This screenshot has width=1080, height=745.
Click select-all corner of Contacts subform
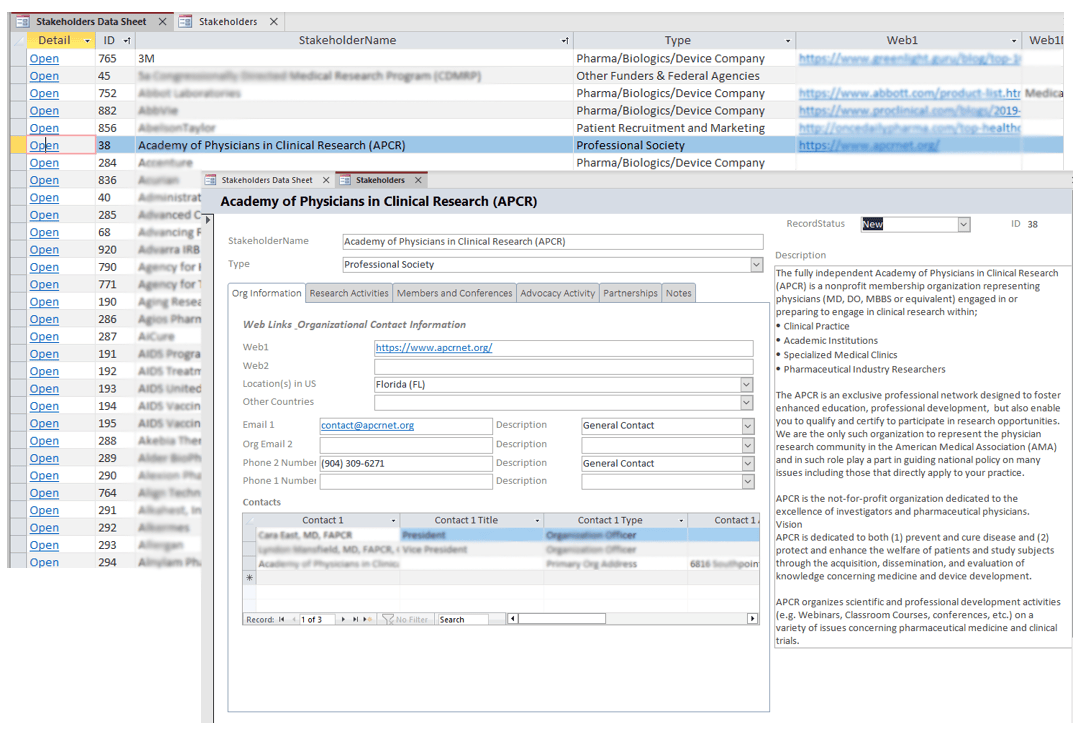249,521
